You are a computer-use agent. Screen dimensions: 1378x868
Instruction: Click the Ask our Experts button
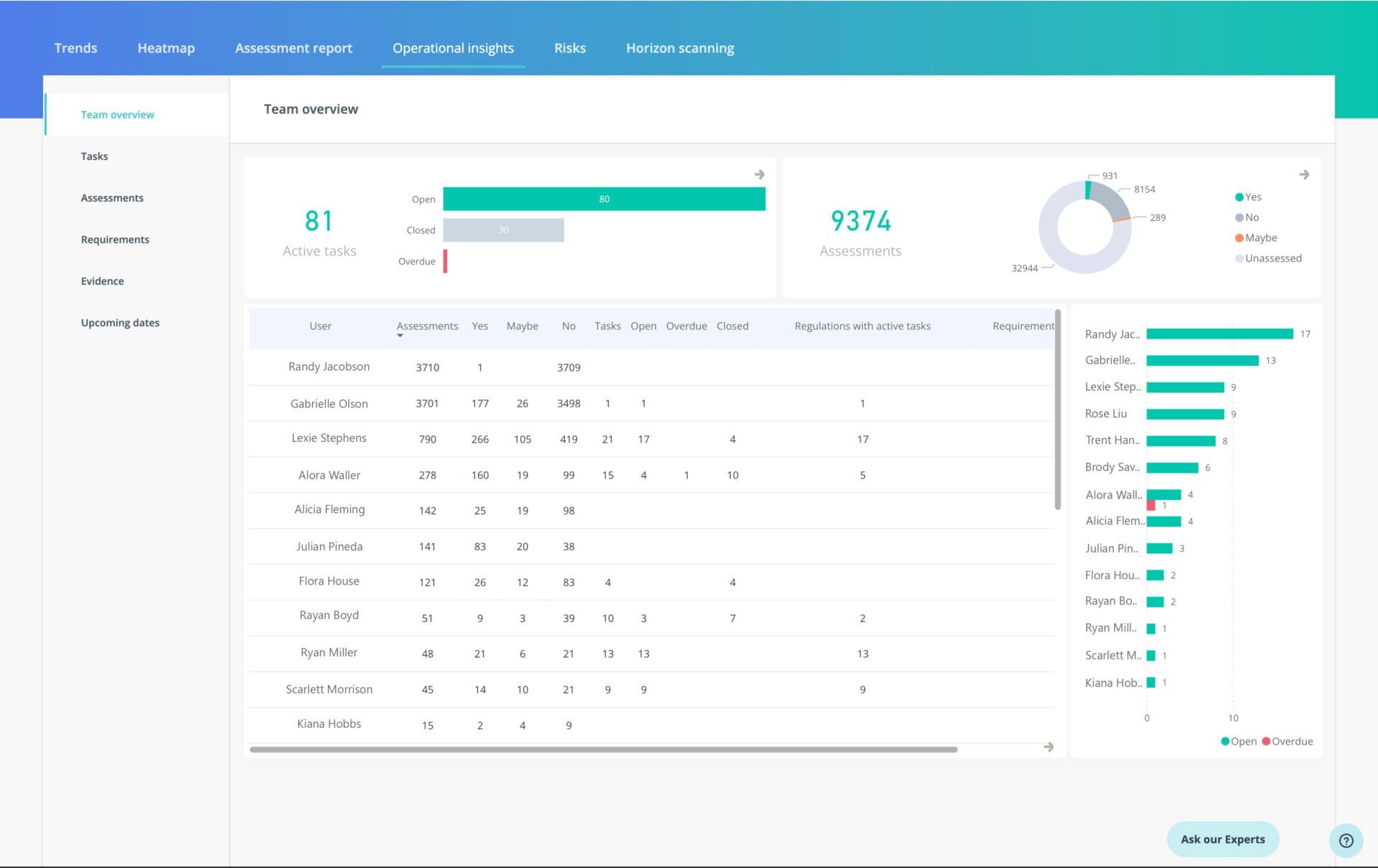tap(1222, 839)
